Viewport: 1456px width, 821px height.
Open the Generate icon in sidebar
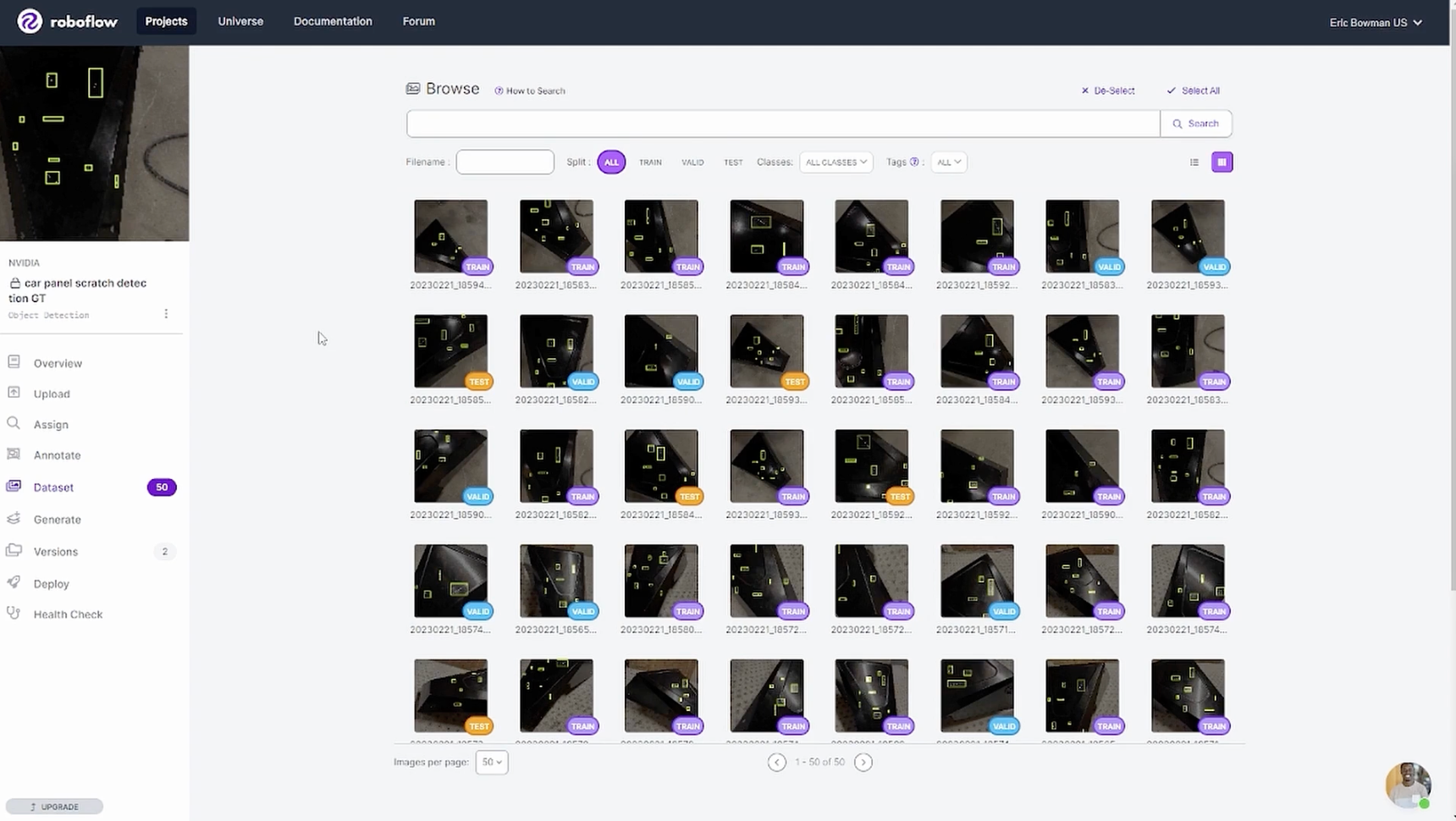point(14,518)
